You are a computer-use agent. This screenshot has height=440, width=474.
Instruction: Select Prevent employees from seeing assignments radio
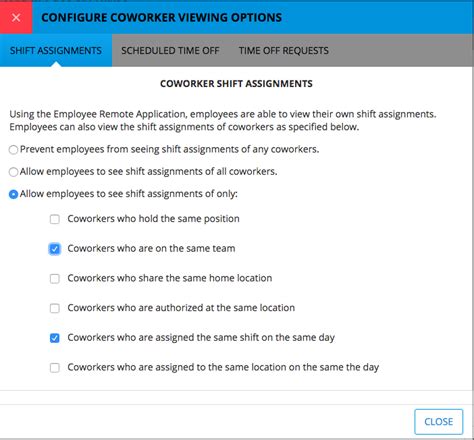[13, 150]
